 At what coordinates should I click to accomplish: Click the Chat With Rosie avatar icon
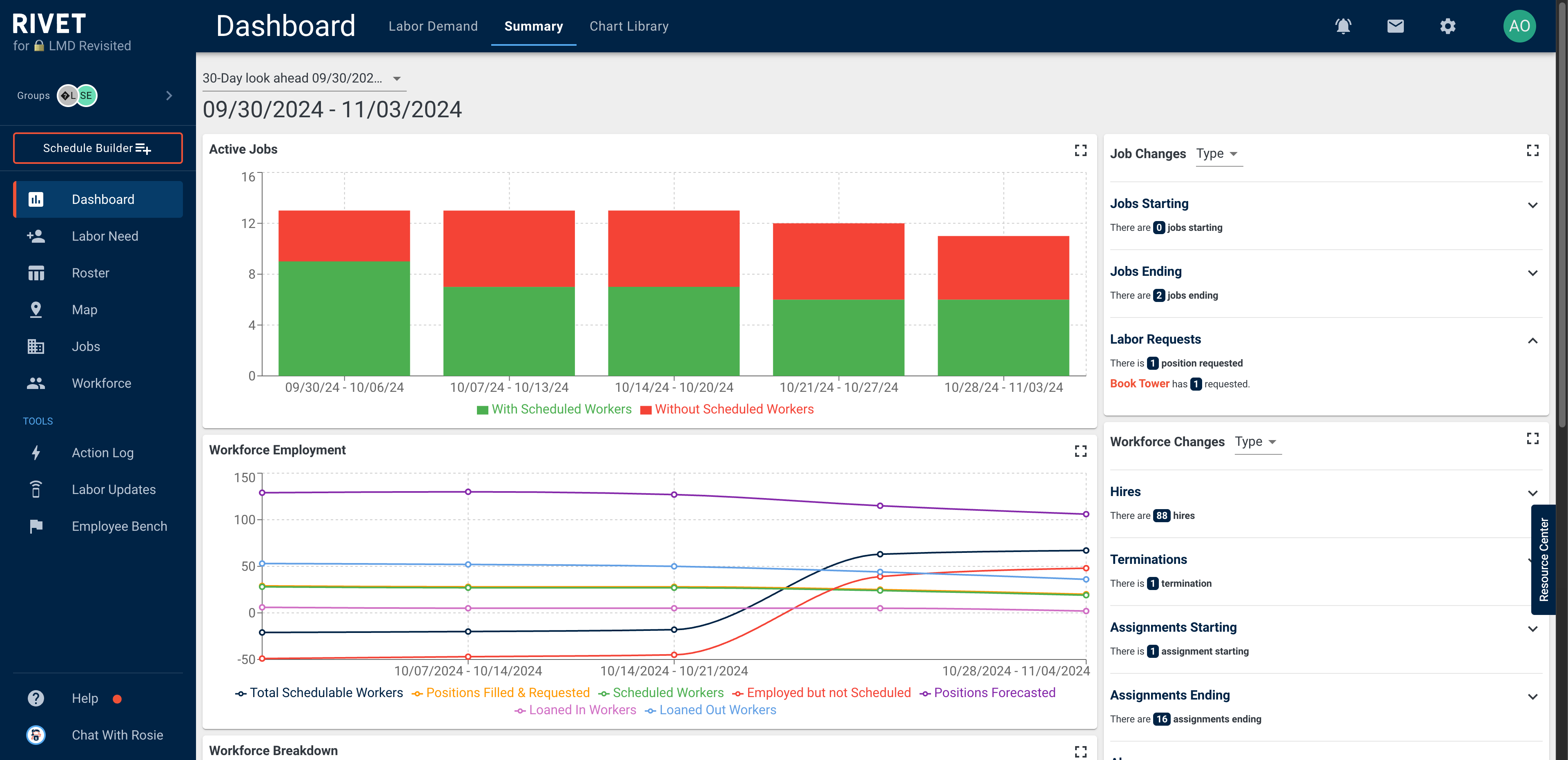(36, 735)
